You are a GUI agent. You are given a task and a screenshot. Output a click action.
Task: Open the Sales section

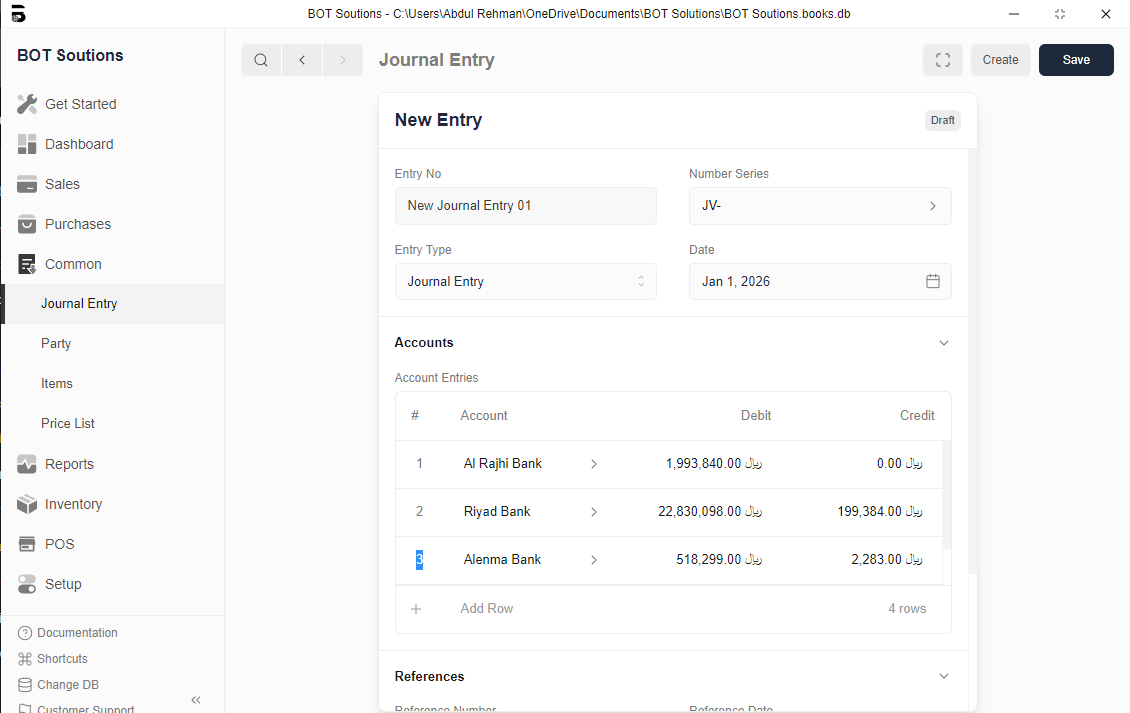click(62, 184)
